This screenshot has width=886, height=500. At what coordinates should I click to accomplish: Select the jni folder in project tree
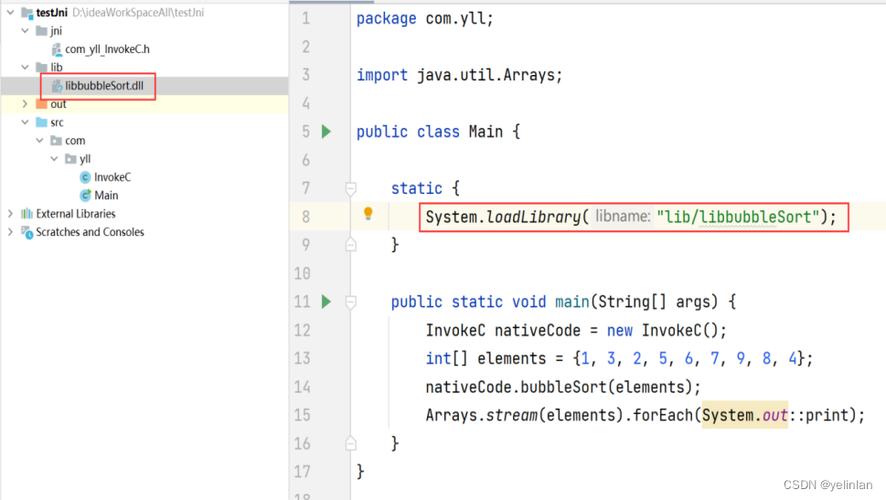56,31
